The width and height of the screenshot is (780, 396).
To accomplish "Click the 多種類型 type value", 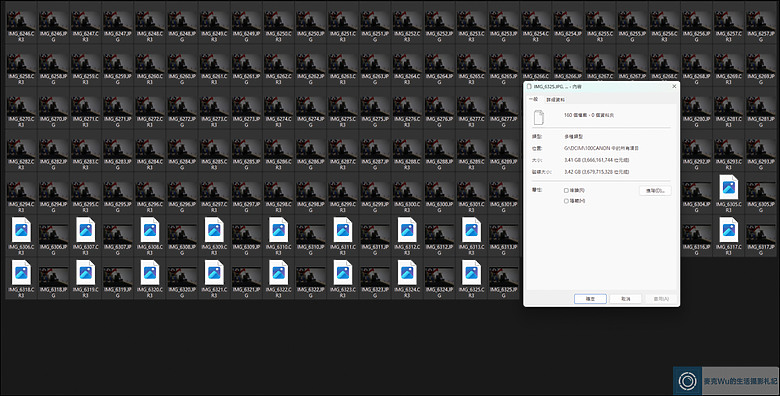I will 574,136.
